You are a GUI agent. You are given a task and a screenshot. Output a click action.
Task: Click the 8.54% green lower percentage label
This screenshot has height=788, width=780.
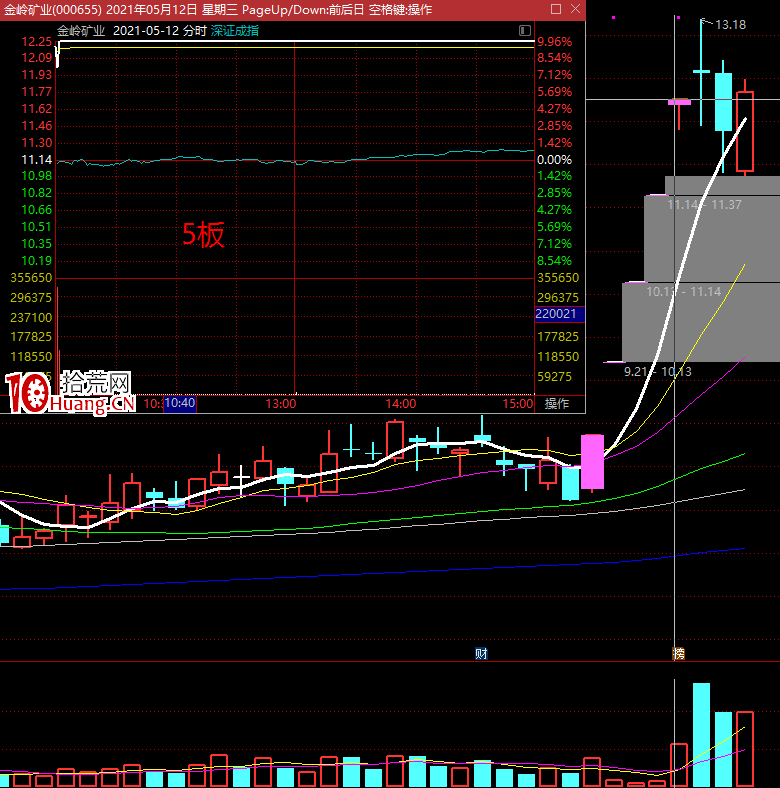pyautogui.click(x=554, y=261)
